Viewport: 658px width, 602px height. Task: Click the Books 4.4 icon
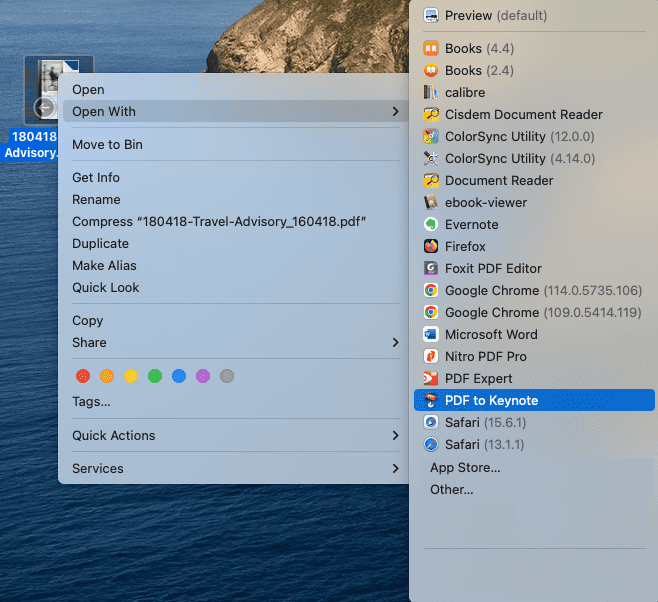[x=431, y=48]
